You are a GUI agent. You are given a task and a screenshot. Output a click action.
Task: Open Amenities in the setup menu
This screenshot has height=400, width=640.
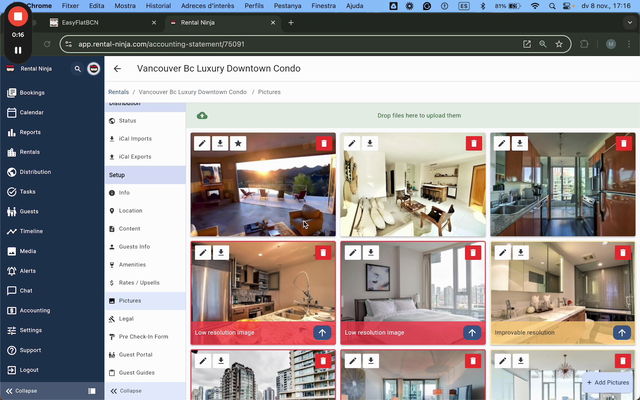click(x=145, y=264)
